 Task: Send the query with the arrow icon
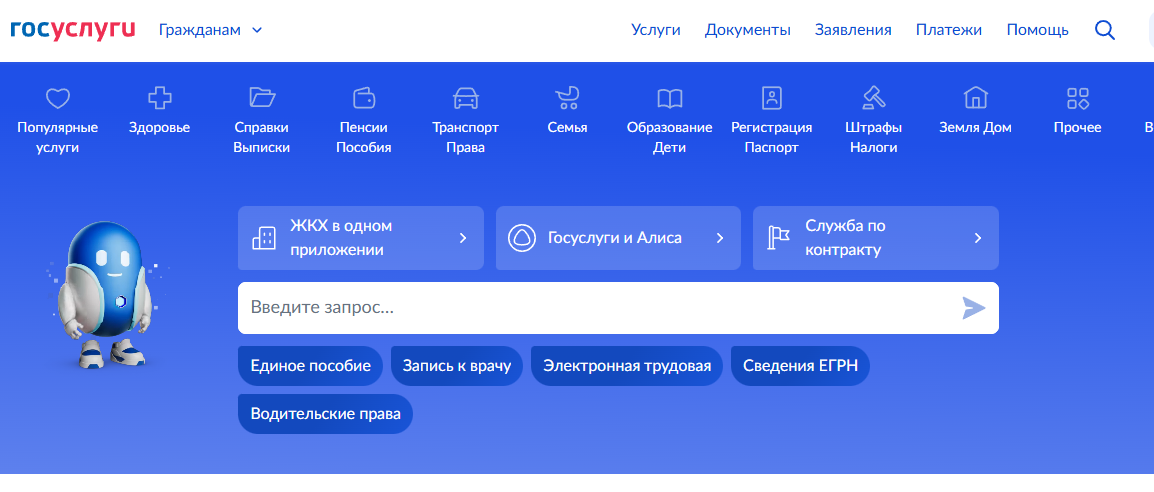click(x=974, y=308)
